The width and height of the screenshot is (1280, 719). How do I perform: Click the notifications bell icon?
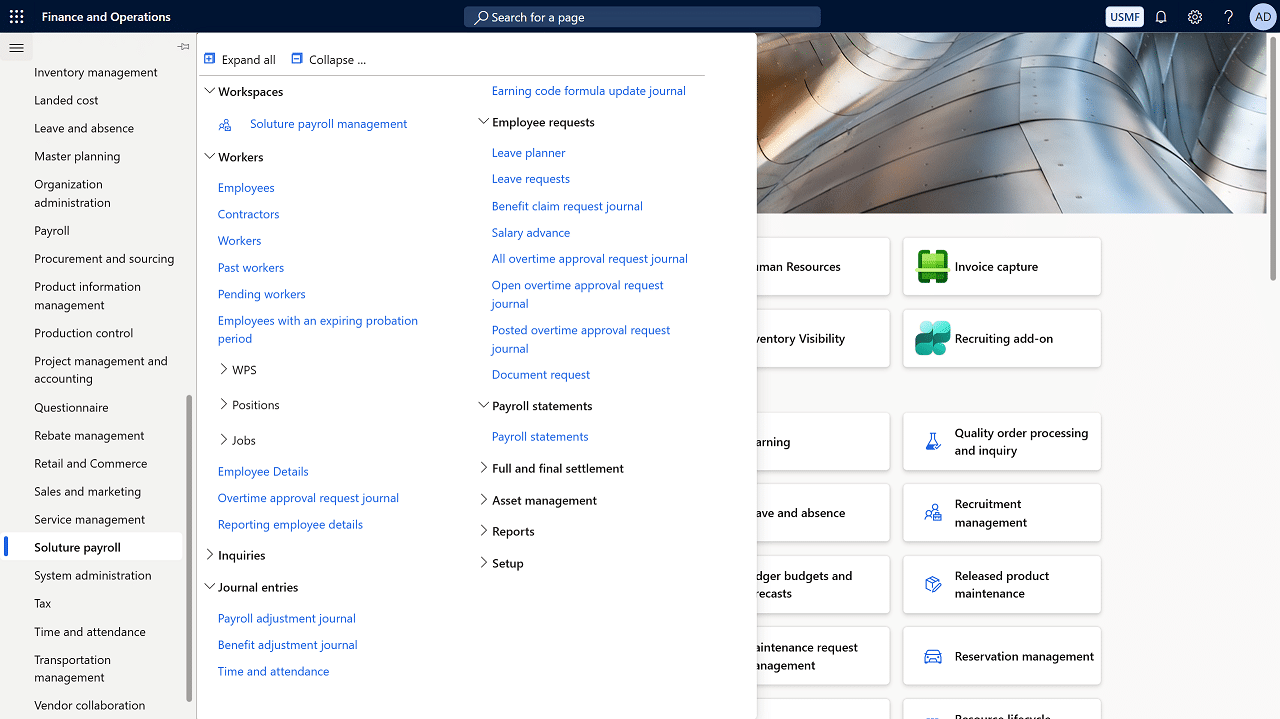point(1161,17)
